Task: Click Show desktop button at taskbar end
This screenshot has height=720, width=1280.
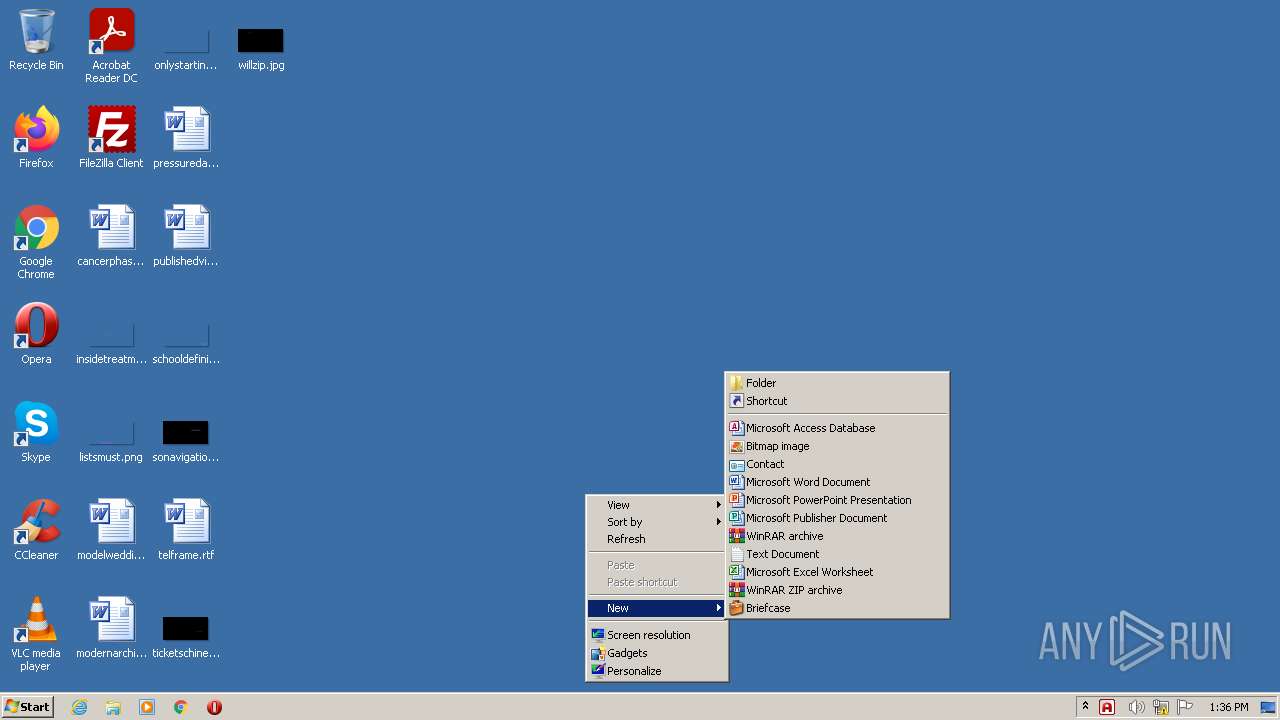Action: 1268,707
